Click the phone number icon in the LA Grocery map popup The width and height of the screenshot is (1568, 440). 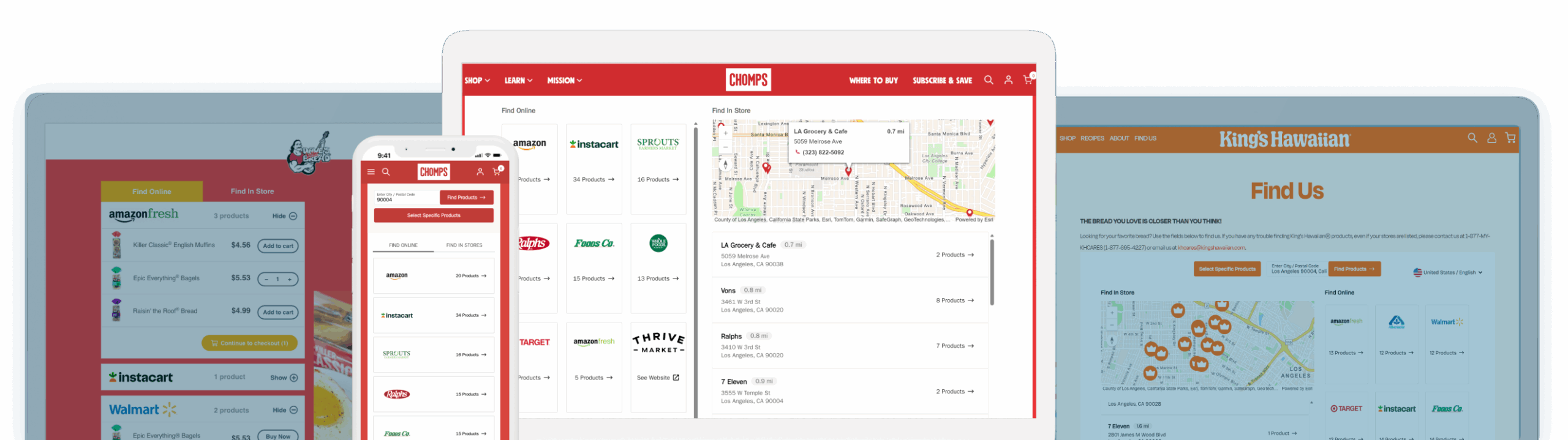797,152
